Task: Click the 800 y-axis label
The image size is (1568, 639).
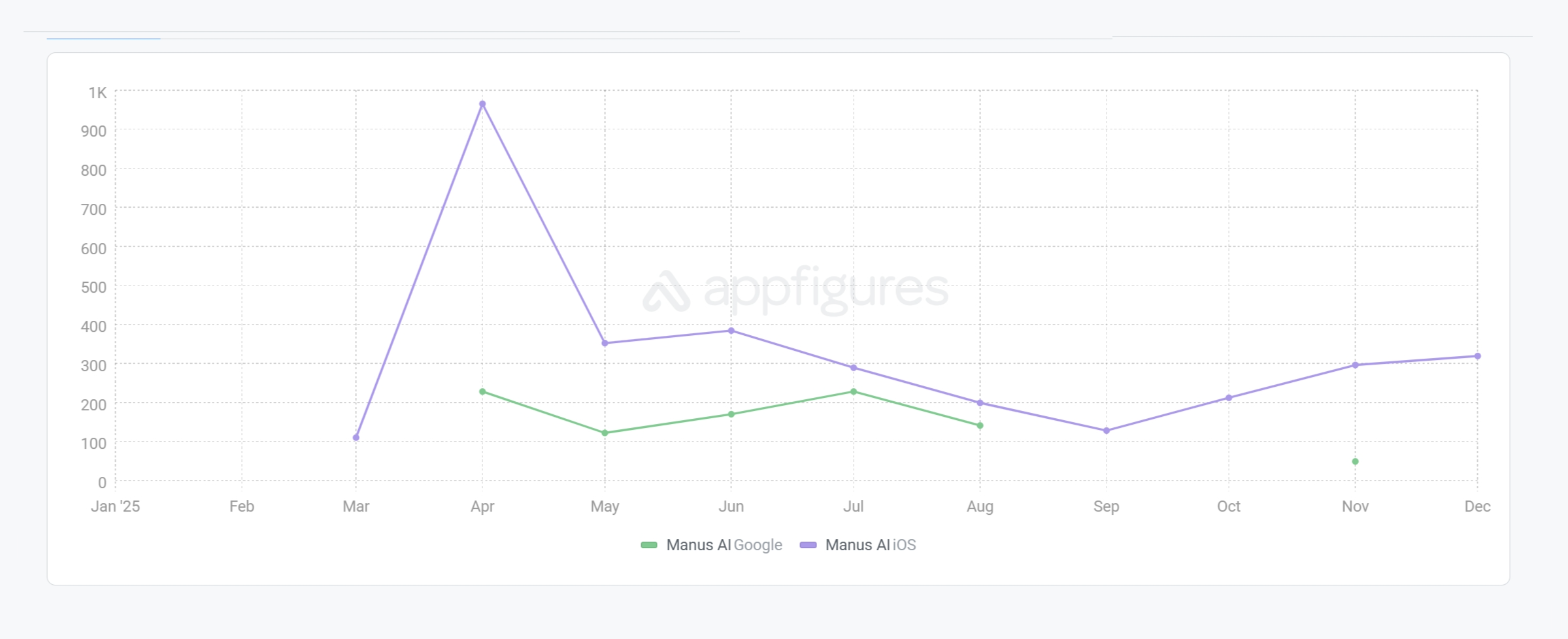Action: click(x=93, y=171)
